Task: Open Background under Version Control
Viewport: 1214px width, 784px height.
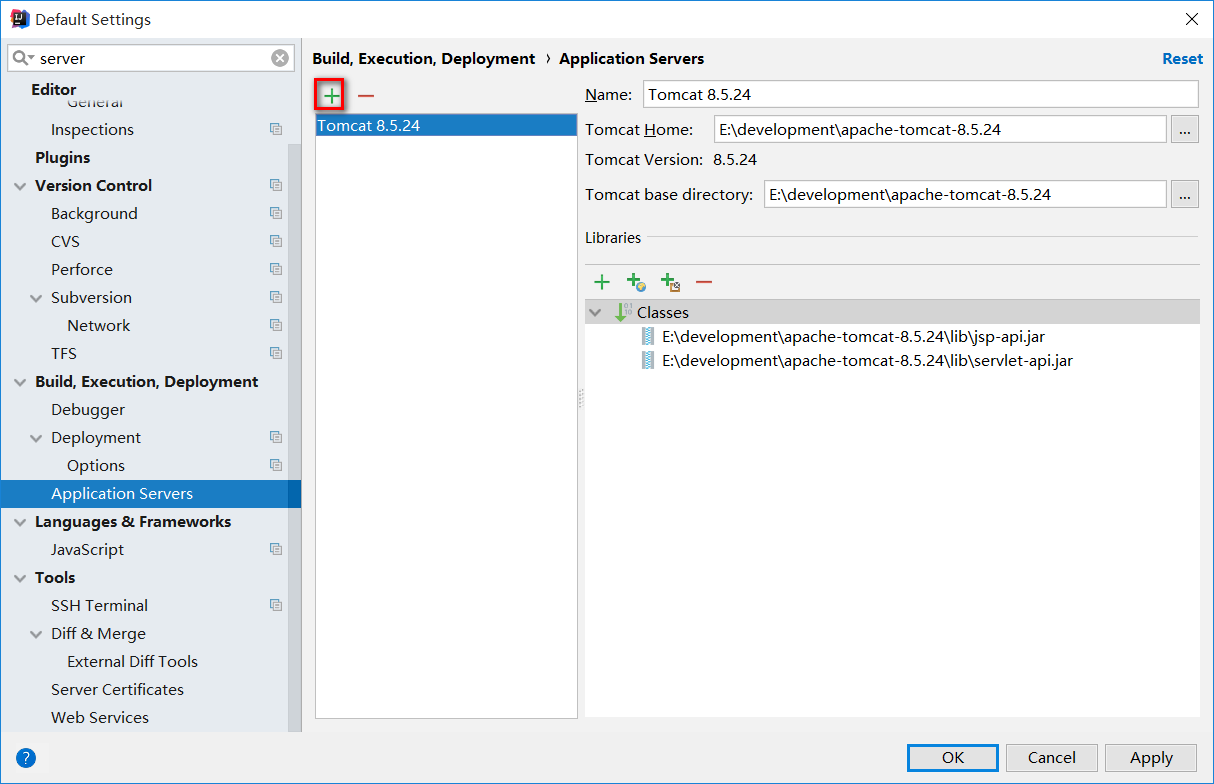Action: point(94,213)
